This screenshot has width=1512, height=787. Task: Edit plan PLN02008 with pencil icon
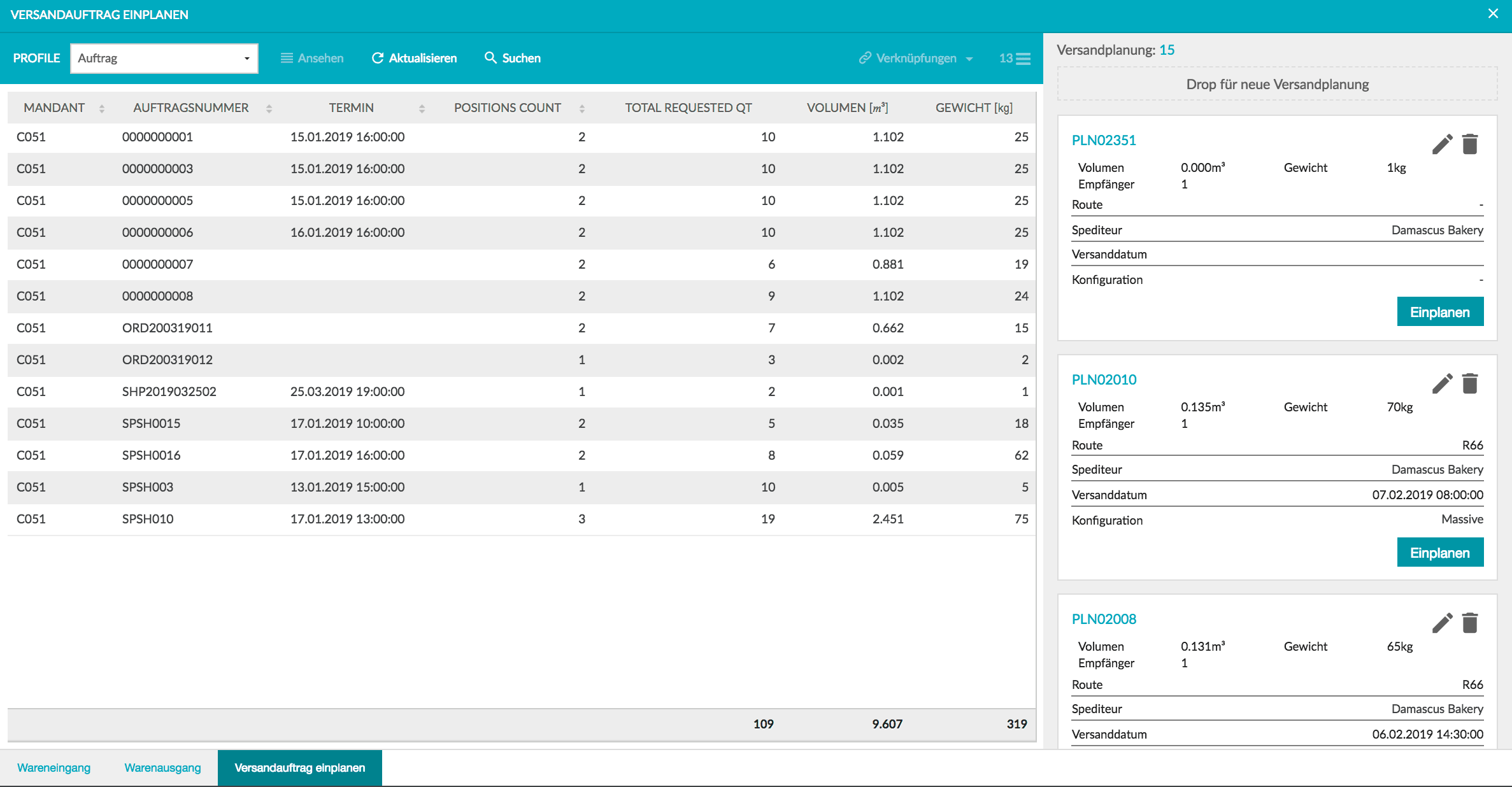(x=1442, y=623)
